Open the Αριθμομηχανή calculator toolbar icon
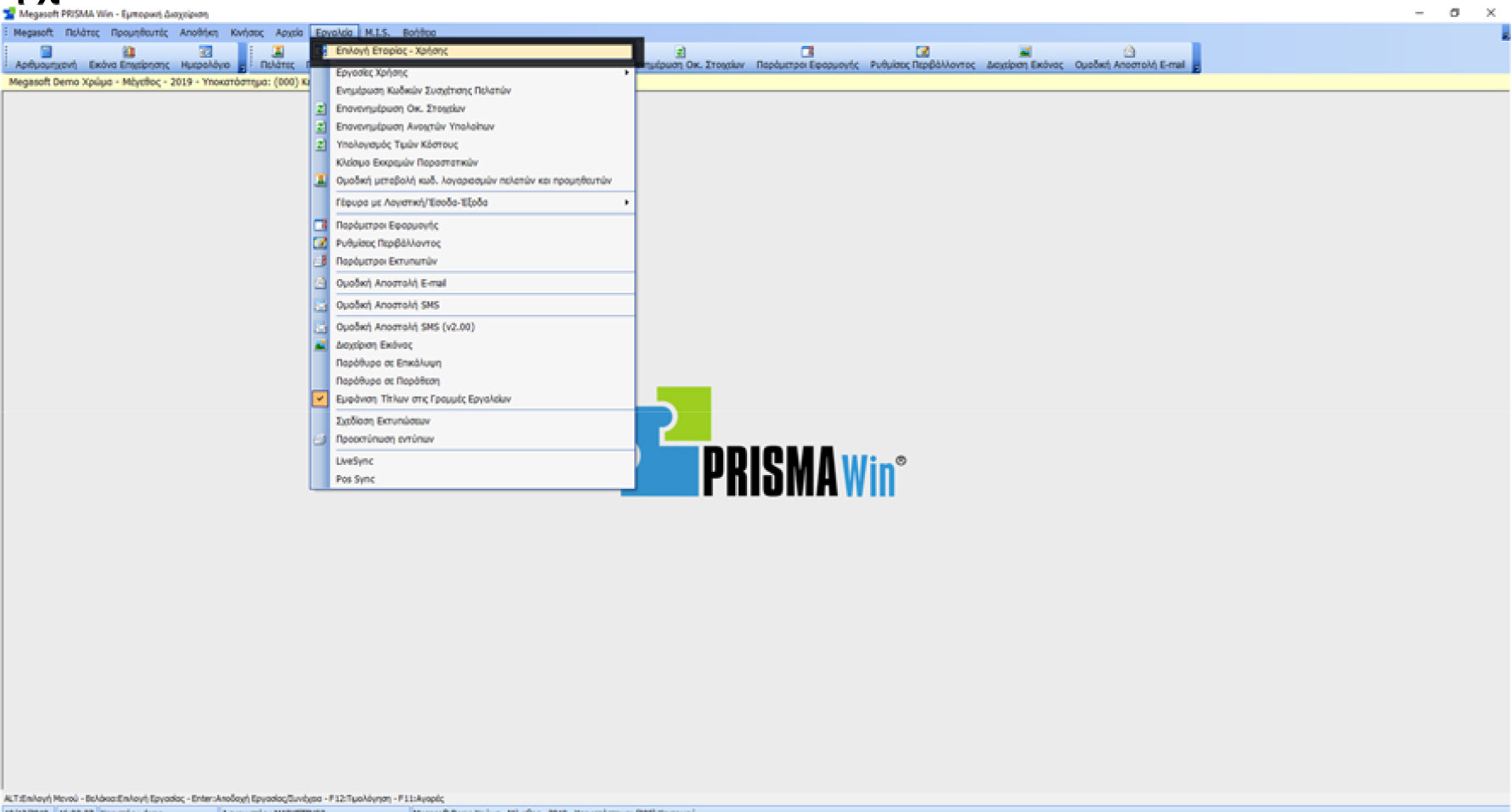 (x=46, y=58)
